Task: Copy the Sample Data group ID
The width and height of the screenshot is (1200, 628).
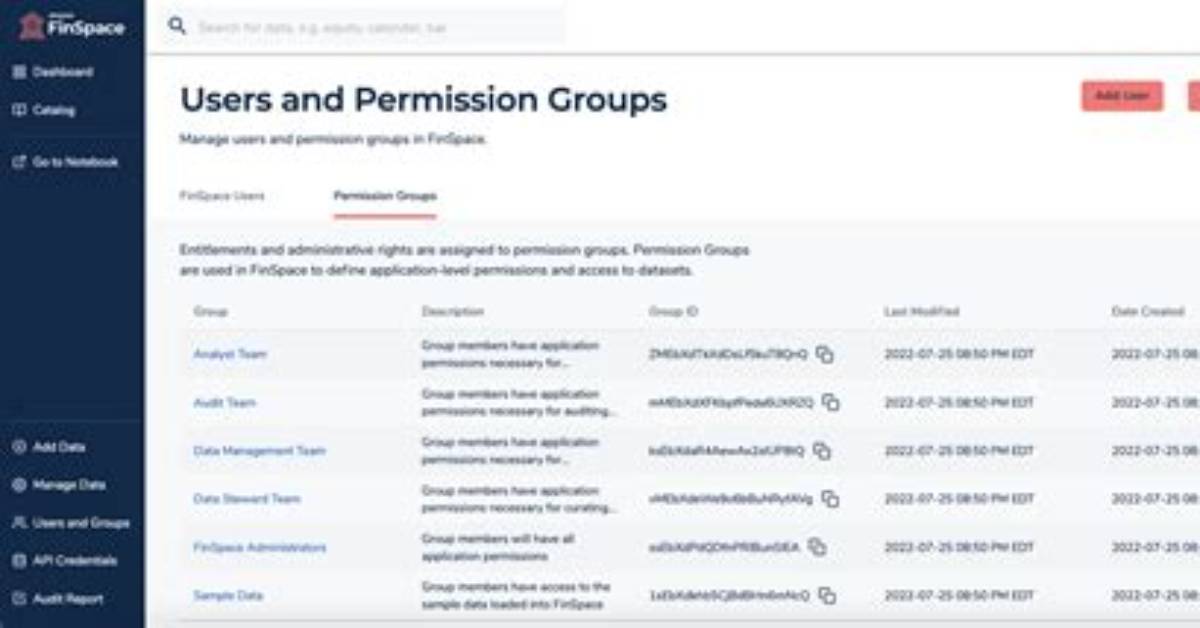Action: [827, 595]
